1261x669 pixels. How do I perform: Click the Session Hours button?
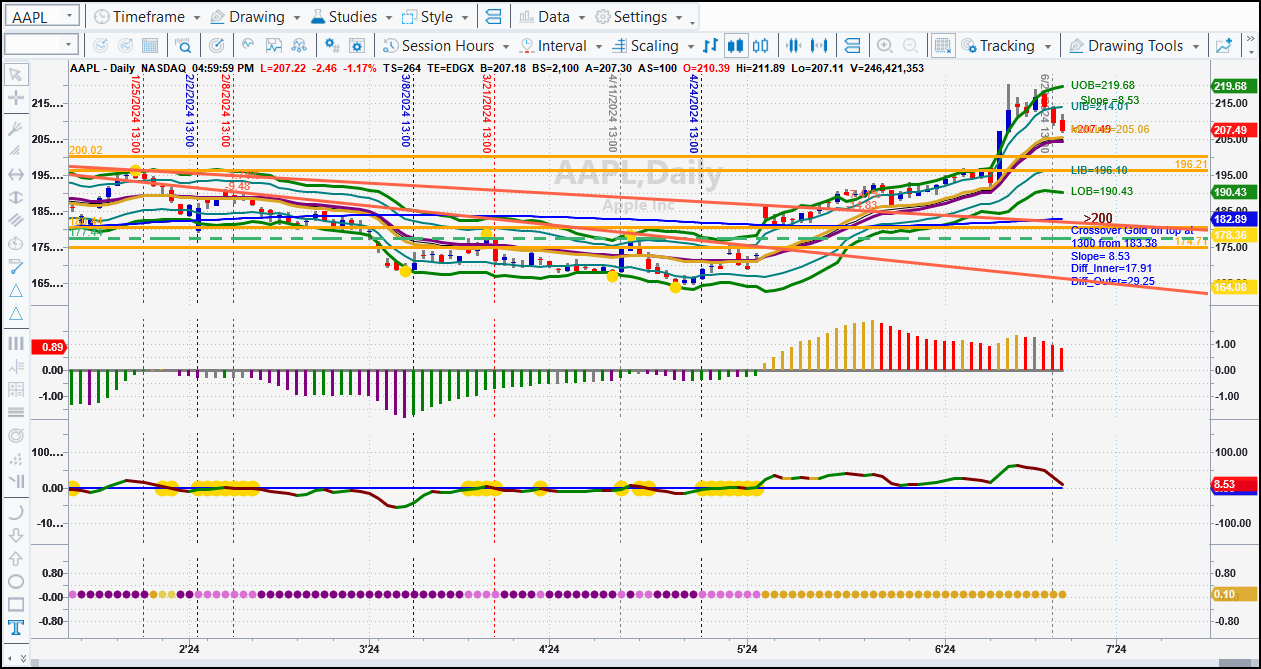click(438, 45)
